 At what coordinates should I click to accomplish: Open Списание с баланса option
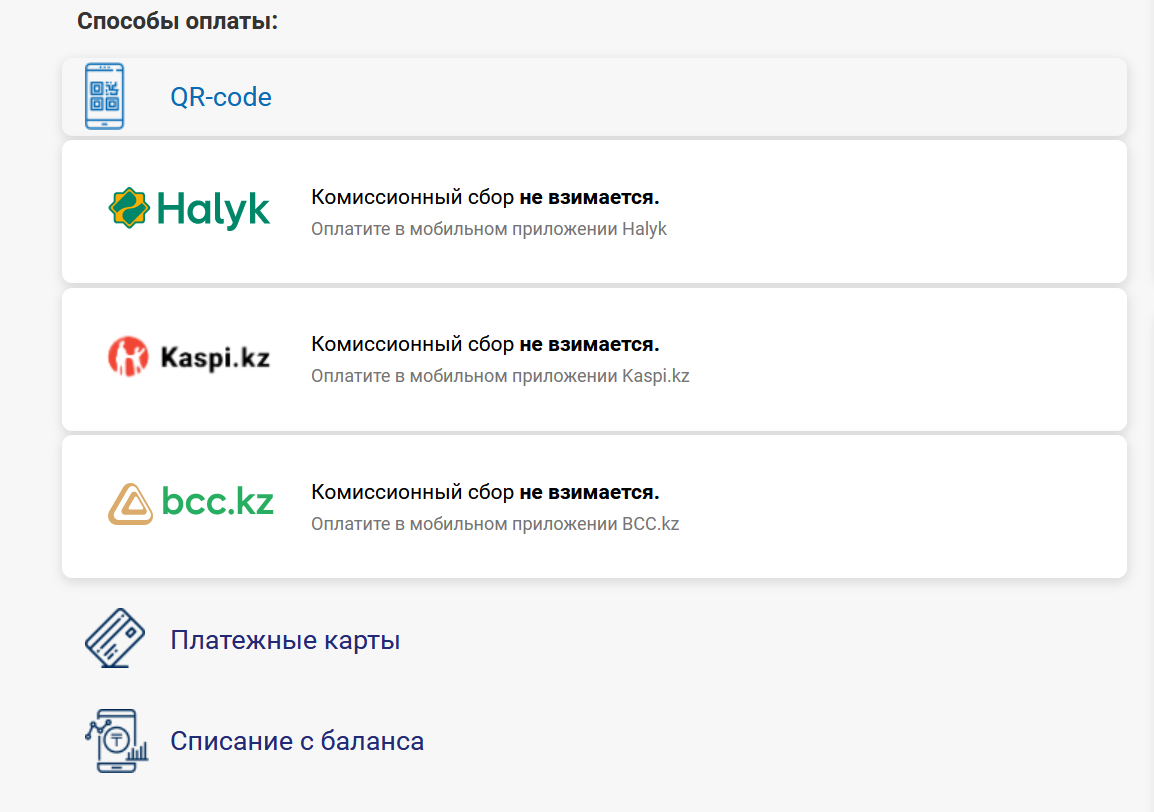pos(297,741)
